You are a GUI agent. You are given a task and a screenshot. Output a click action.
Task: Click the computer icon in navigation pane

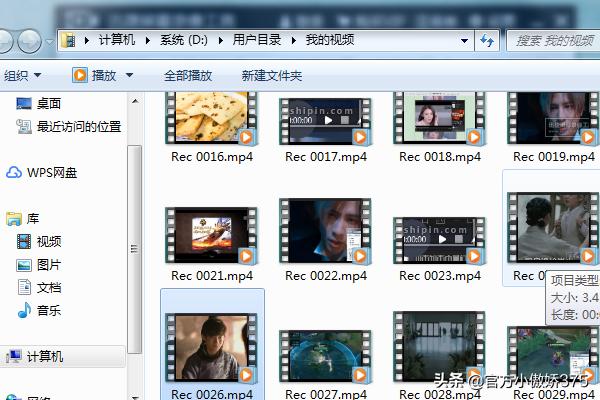14,356
